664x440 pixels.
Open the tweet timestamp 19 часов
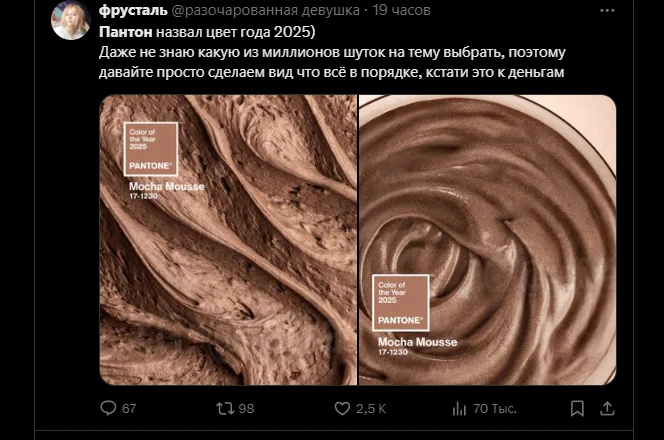(x=401, y=10)
